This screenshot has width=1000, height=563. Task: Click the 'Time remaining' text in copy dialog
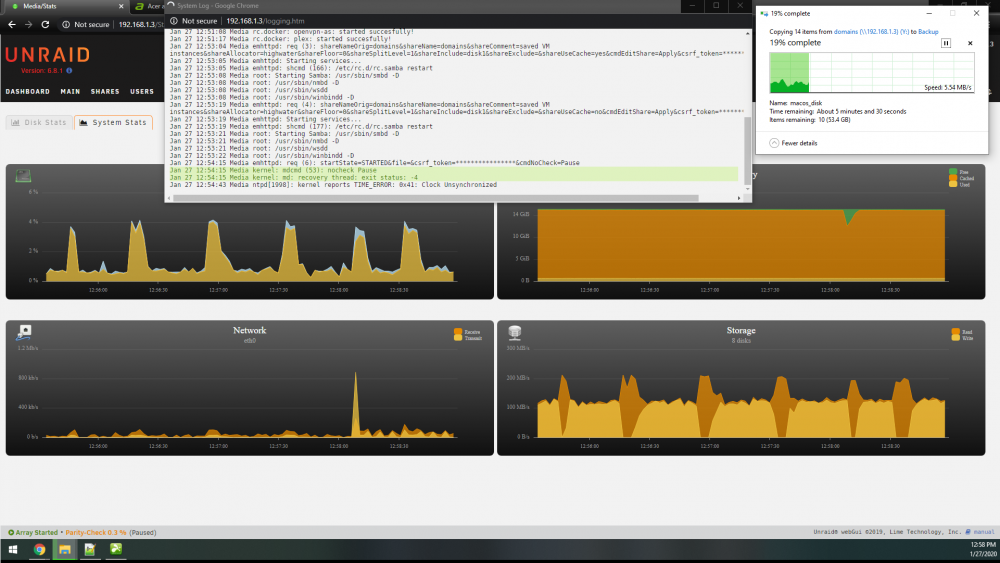pyautogui.click(x=837, y=112)
